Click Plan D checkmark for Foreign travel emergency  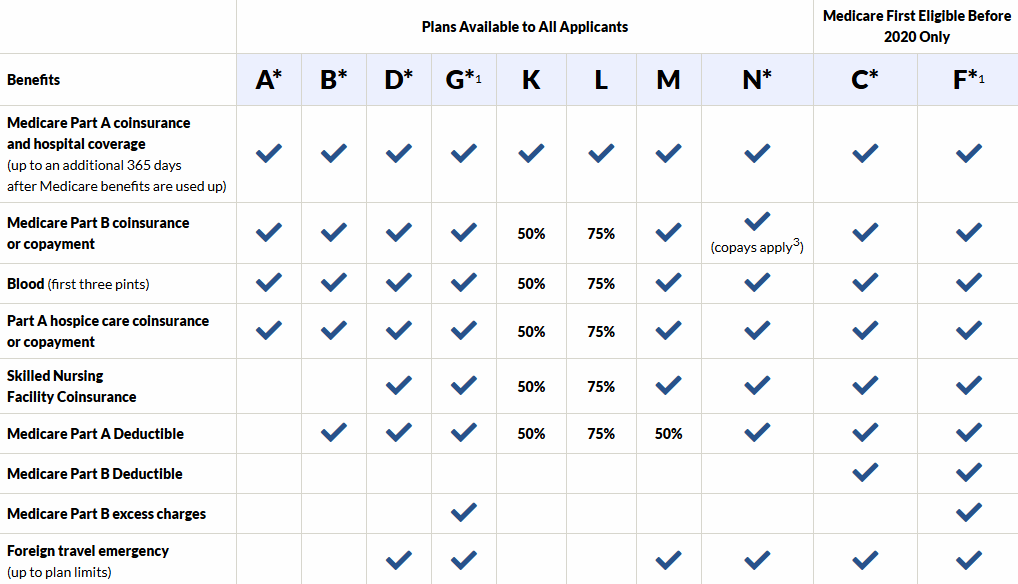click(x=399, y=559)
